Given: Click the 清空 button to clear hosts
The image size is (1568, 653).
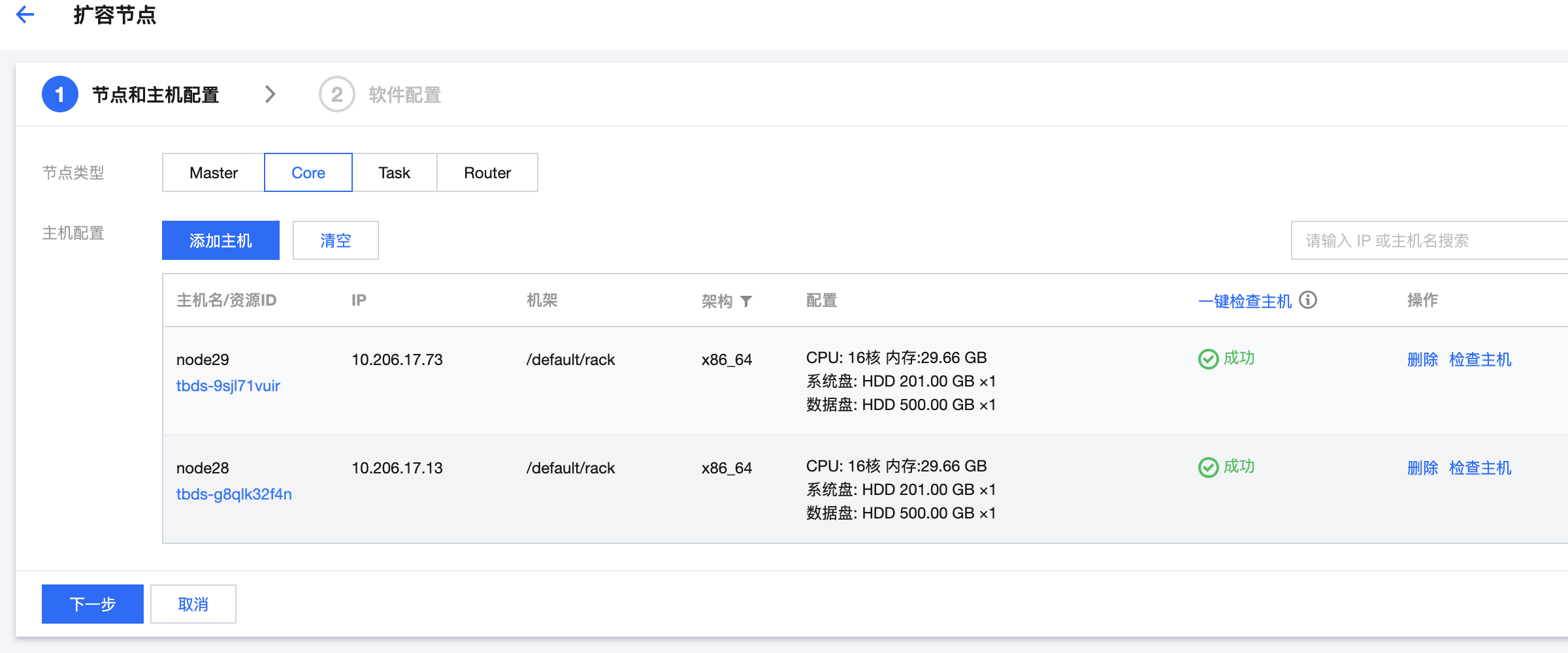Looking at the screenshot, I should point(335,240).
